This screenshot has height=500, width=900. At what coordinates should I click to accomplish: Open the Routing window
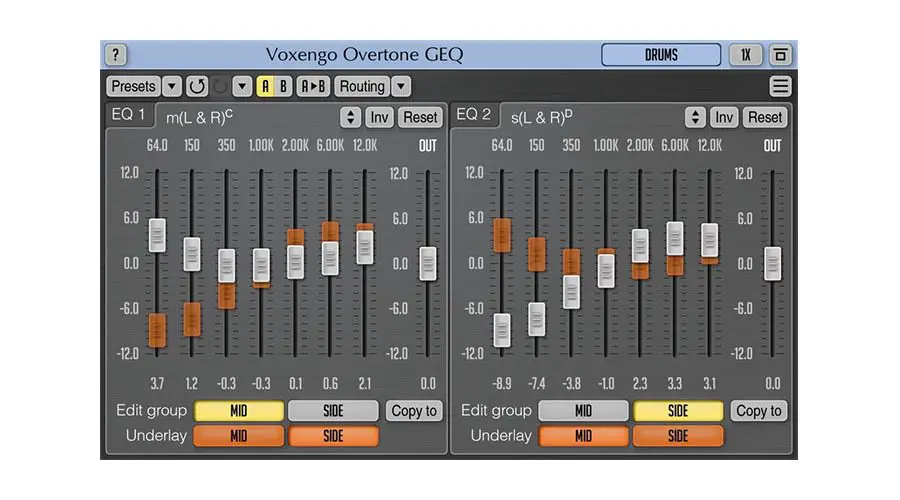pyautogui.click(x=362, y=87)
